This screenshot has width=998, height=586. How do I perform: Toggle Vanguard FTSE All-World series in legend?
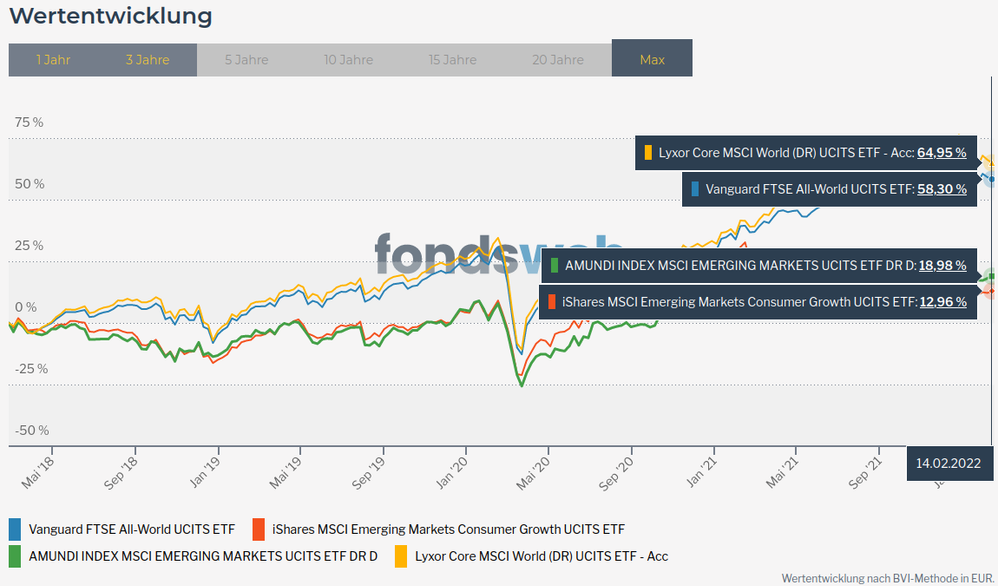[132, 529]
